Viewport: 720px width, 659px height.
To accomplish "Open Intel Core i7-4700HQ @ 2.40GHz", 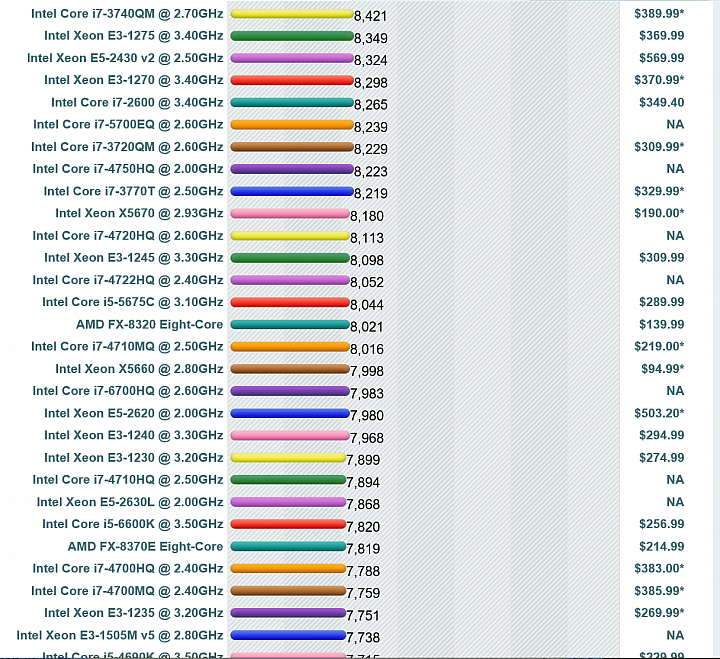I will [x=128, y=569].
